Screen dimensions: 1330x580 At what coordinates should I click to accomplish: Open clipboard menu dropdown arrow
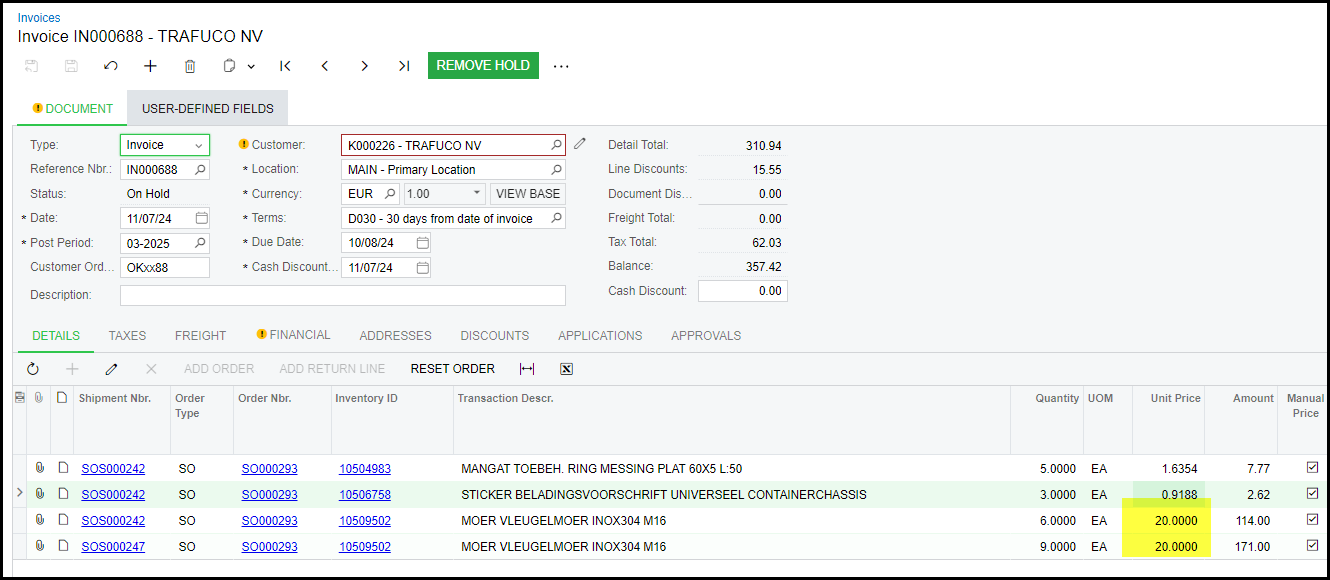point(250,66)
